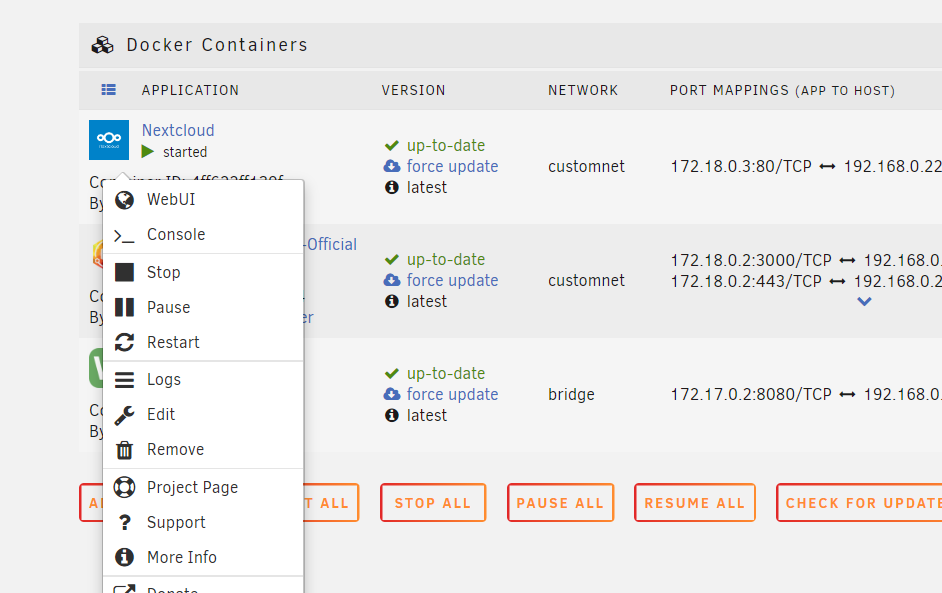
Task: Click the More Info circle icon
Action: [124, 557]
